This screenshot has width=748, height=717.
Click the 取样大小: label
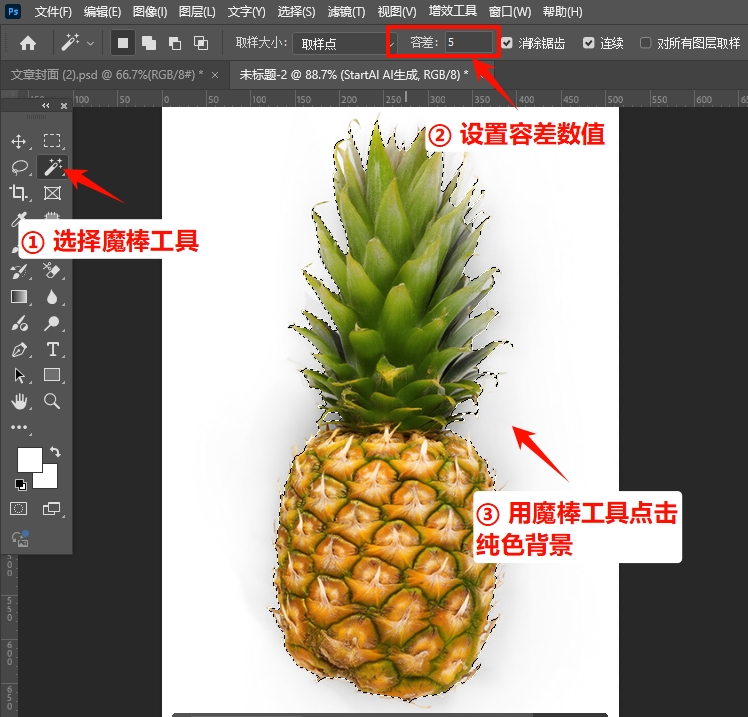tap(261, 43)
